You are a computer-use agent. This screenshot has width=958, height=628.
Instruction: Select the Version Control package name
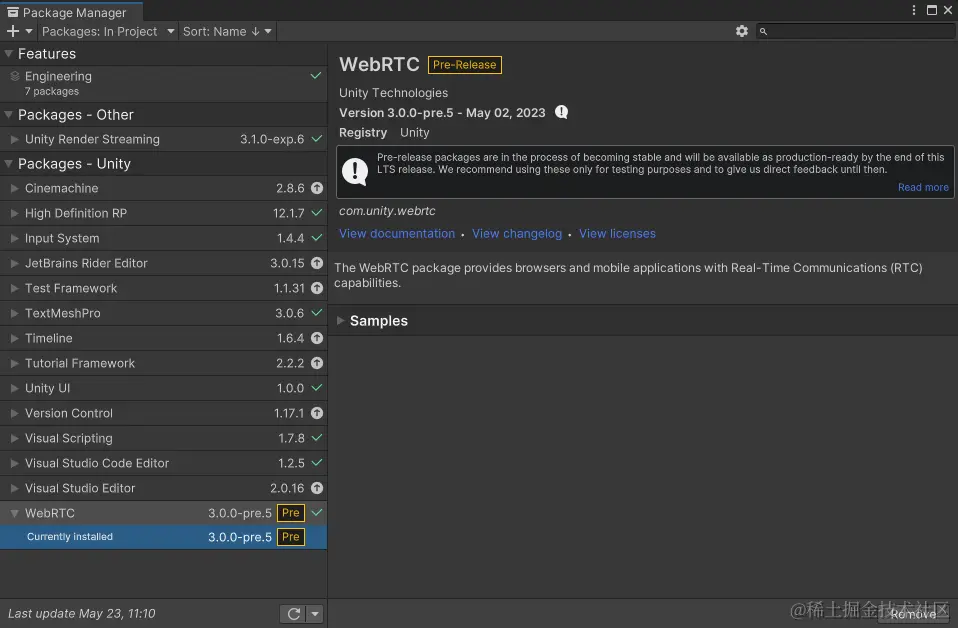pos(69,413)
